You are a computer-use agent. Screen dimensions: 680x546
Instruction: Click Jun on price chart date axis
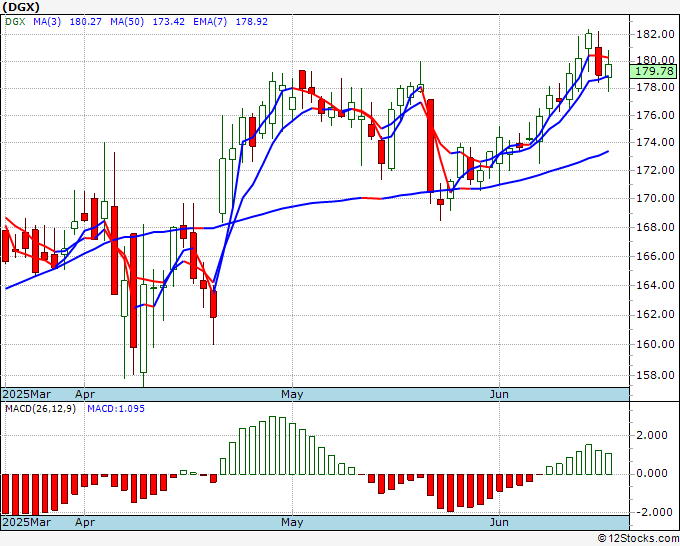499,394
